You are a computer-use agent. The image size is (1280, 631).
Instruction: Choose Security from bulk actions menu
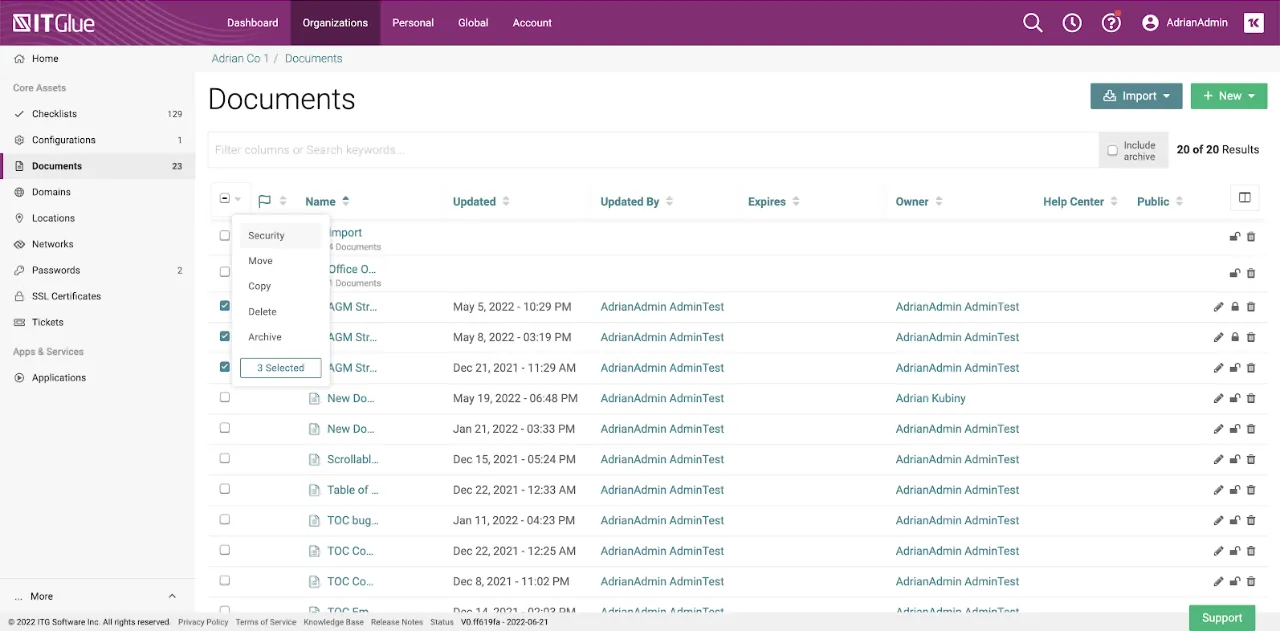point(267,236)
